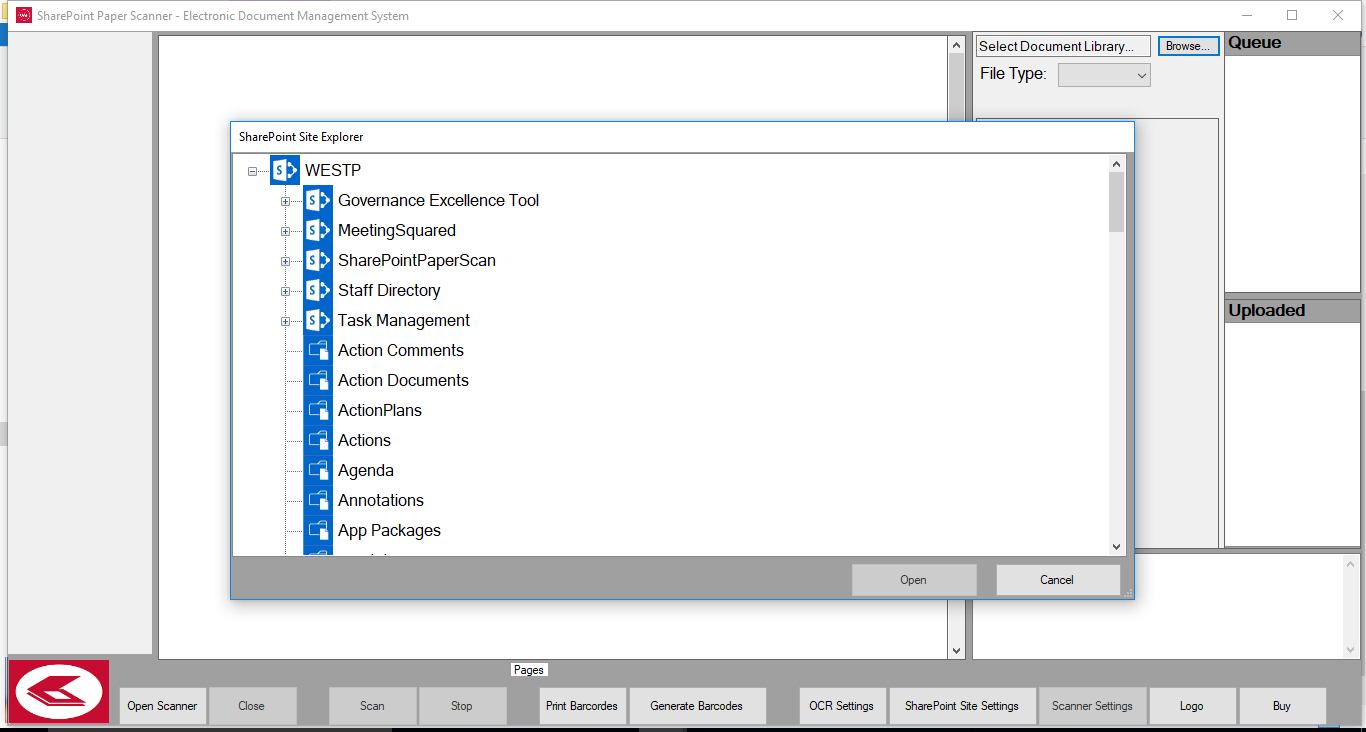Open the File Type dropdown

point(1104,75)
